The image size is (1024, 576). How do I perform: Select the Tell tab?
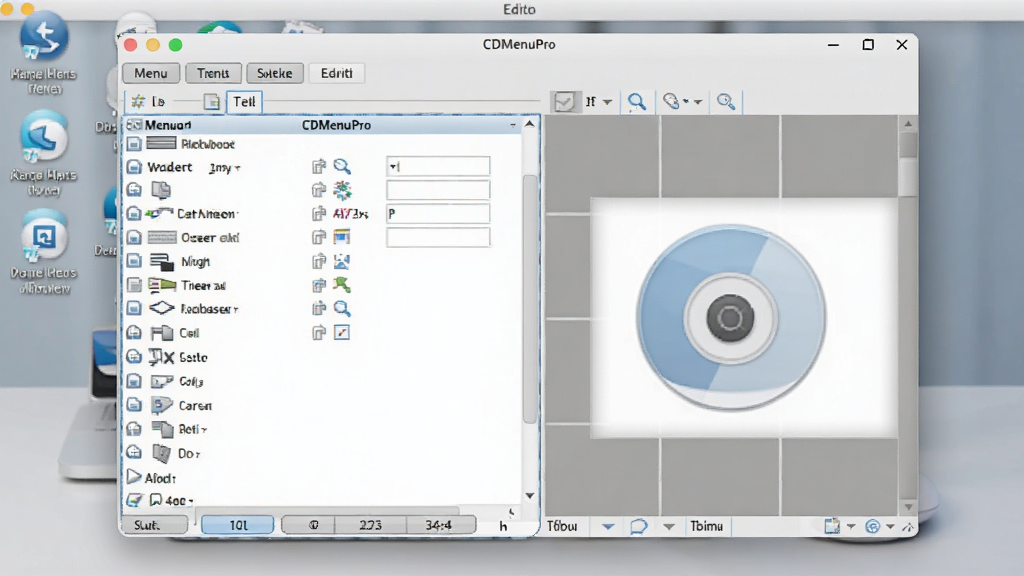tap(244, 101)
